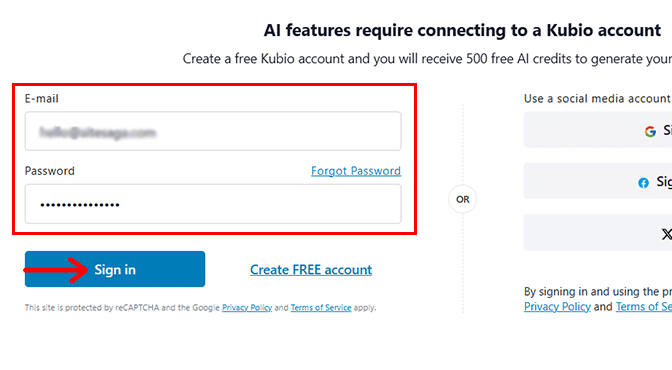Click the Google logo sign-in icon
Image resolution: width=672 pixels, height=370 pixels.
tap(650, 131)
